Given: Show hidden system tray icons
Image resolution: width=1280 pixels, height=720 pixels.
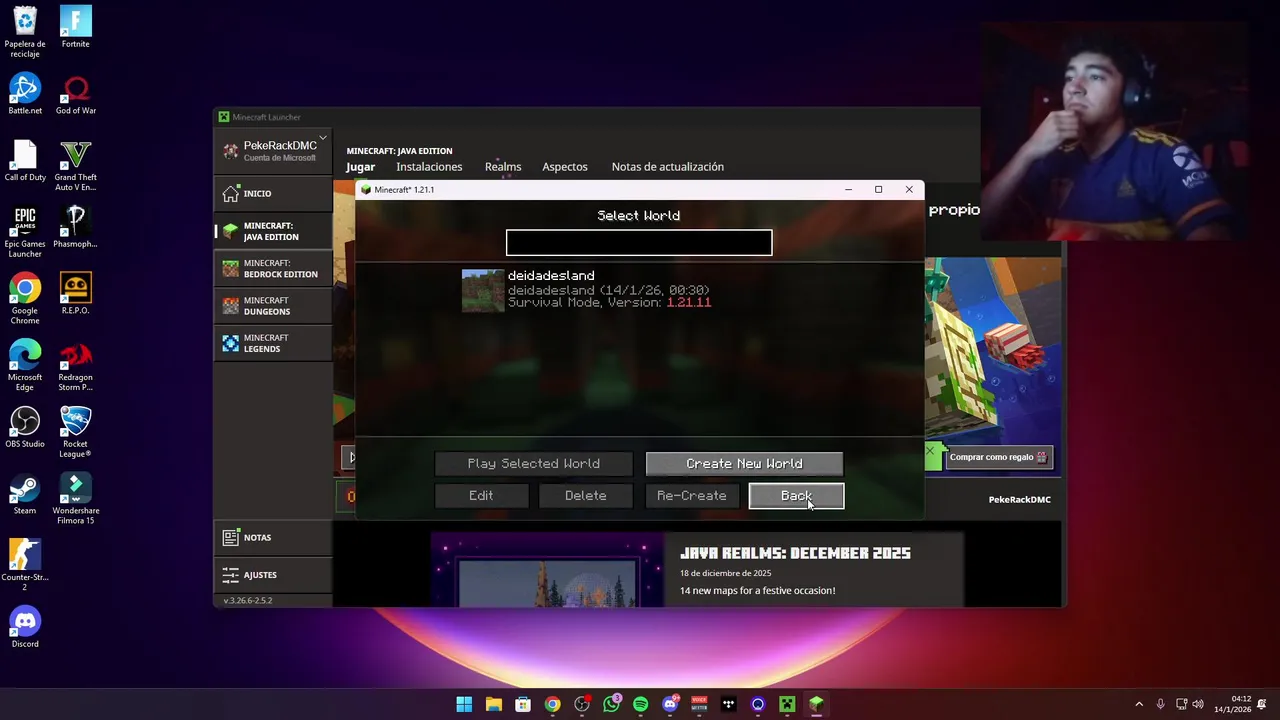Looking at the screenshot, I should [1138, 704].
